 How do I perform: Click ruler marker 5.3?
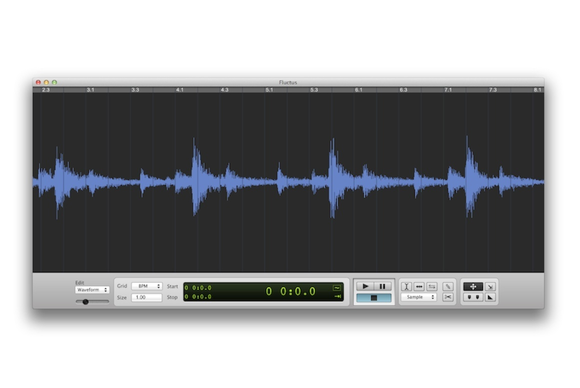point(314,90)
